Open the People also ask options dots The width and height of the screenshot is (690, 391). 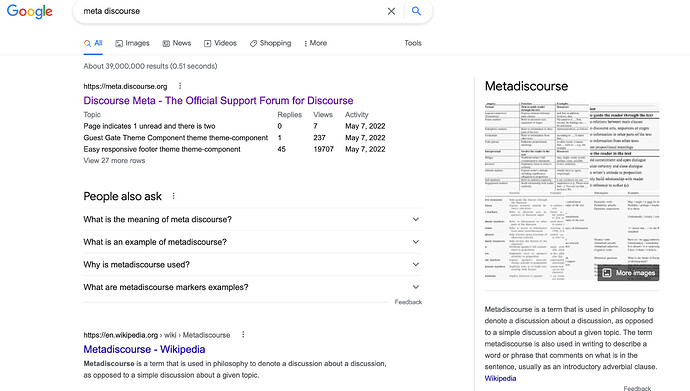click(173, 196)
